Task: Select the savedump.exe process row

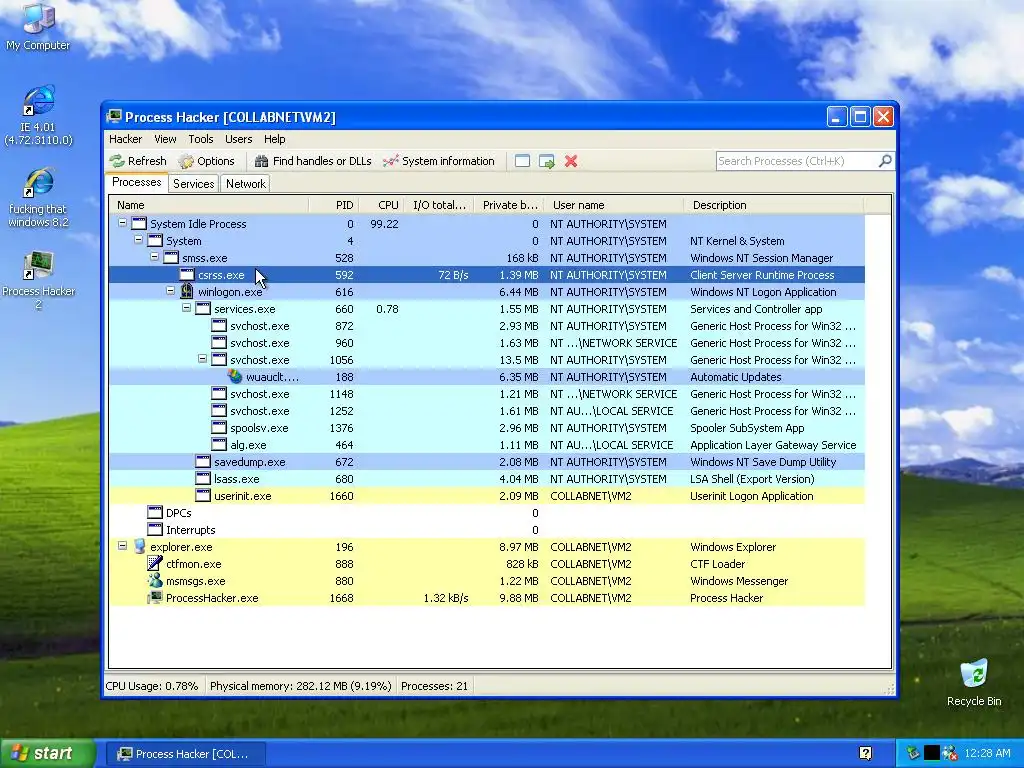Action: point(487,462)
